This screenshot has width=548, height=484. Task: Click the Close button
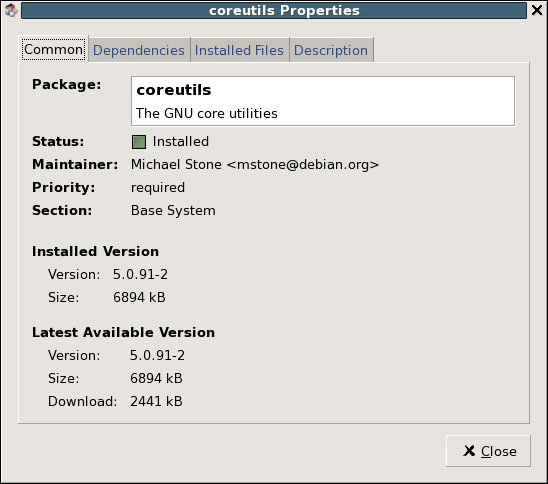pos(488,451)
